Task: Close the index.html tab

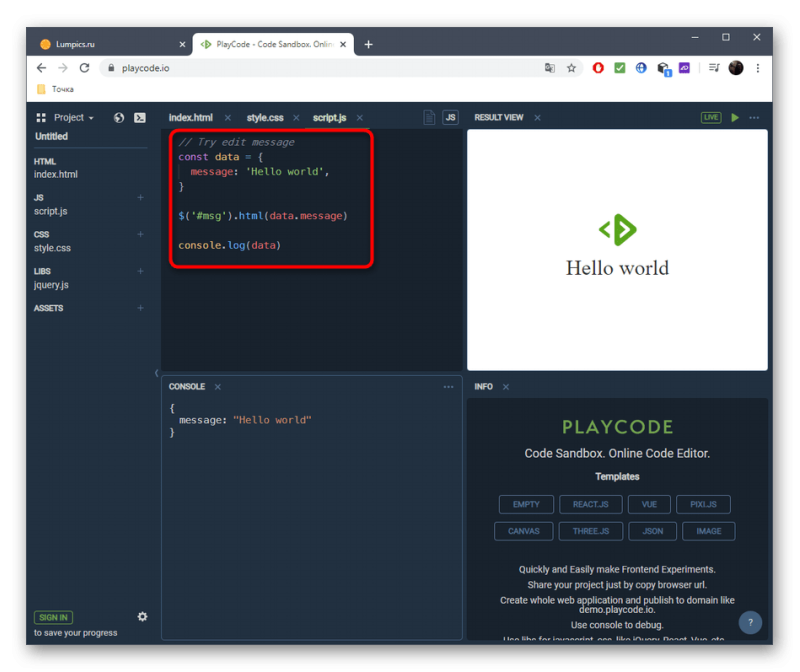Action: pos(228,118)
